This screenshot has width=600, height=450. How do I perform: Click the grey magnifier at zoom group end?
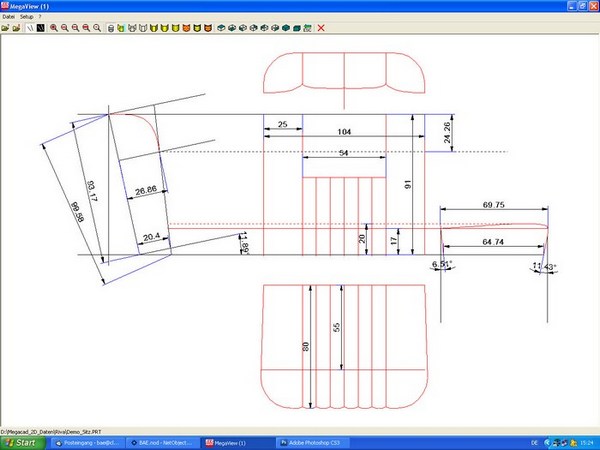coord(97,27)
